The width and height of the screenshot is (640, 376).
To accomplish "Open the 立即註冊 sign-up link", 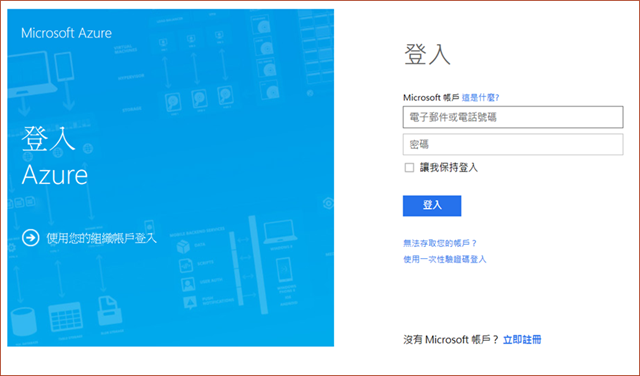I will (522, 340).
